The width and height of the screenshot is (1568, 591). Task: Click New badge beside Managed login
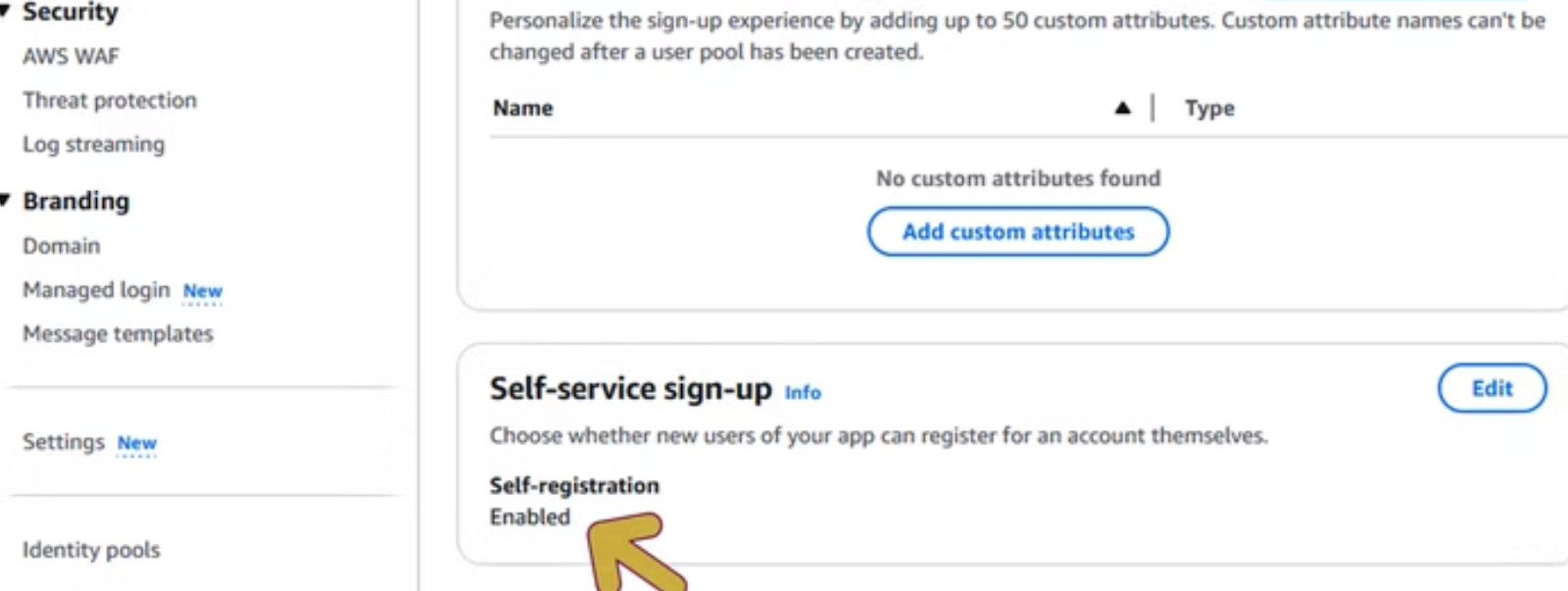pos(203,291)
